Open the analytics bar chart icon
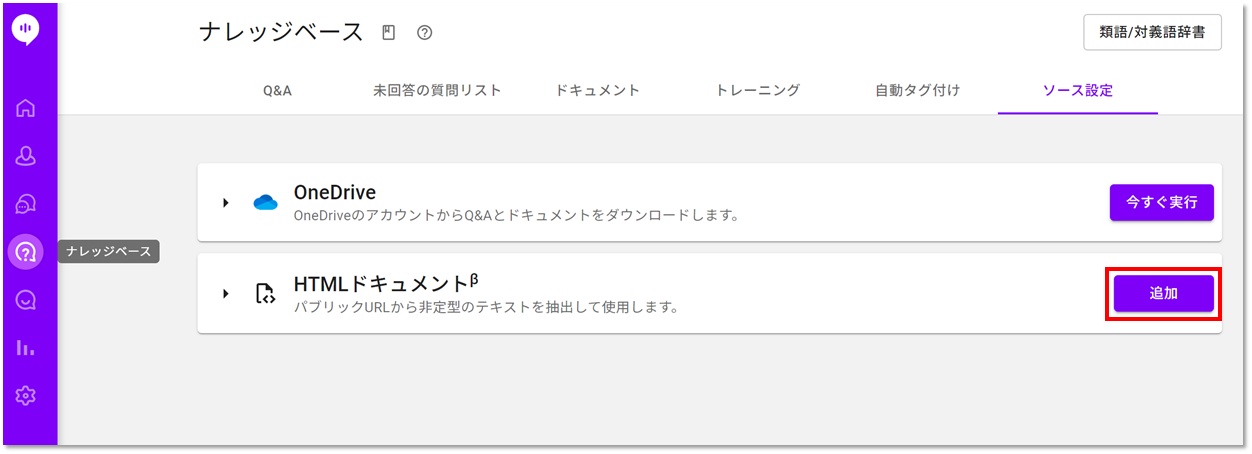The height and width of the screenshot is (454, 1252). pyautogui.click(x=26, y=348)
